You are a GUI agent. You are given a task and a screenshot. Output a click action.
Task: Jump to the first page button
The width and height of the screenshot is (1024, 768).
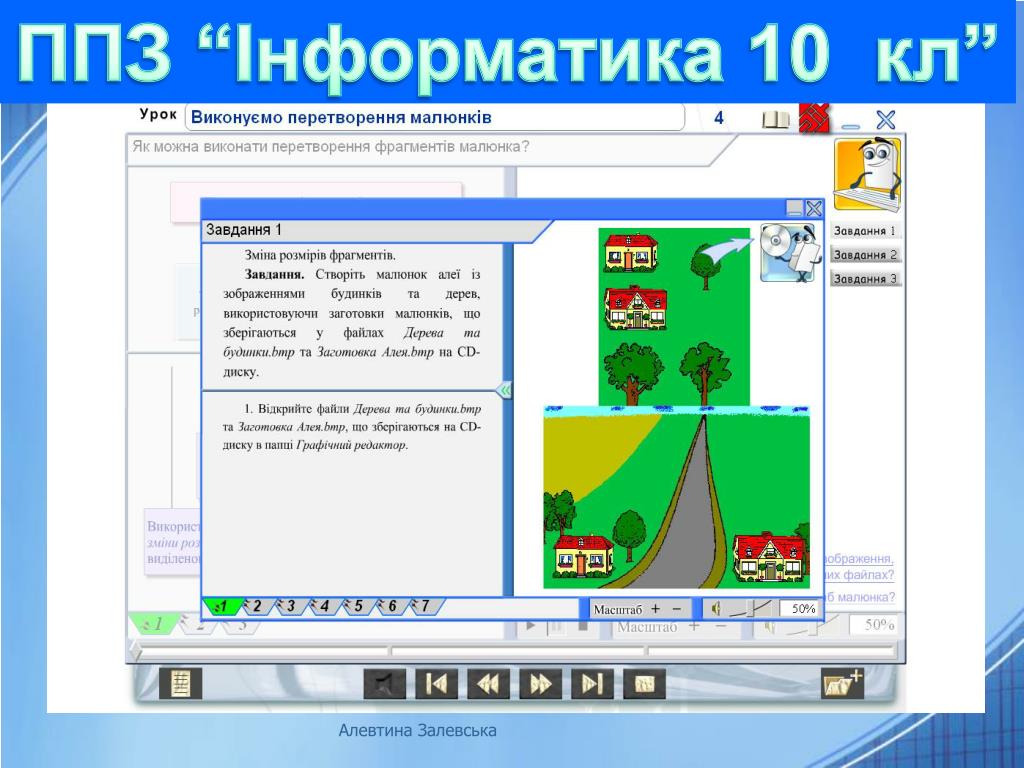click(436, 684)
